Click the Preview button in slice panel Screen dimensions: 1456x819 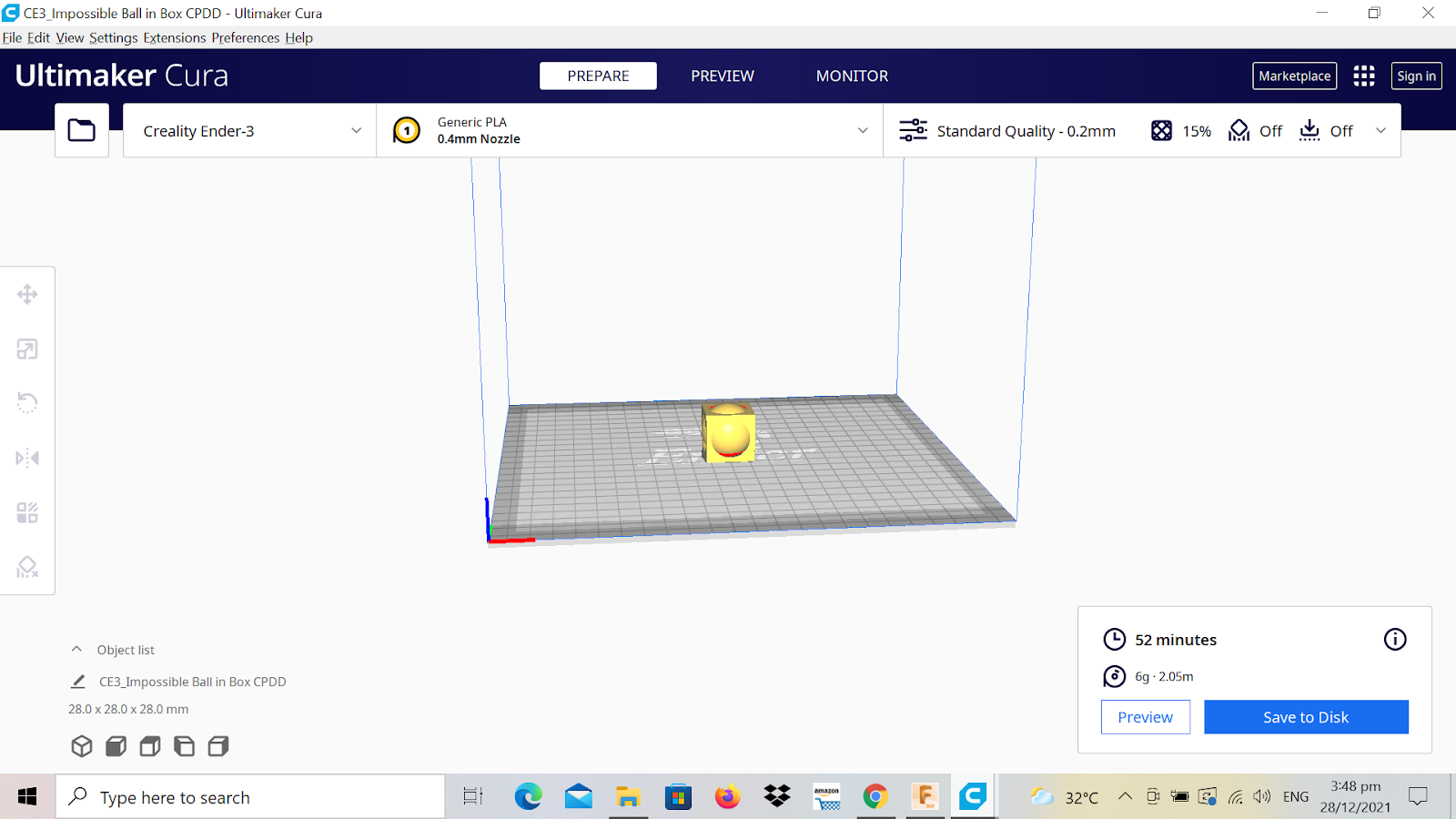(x=1145, y=717)
